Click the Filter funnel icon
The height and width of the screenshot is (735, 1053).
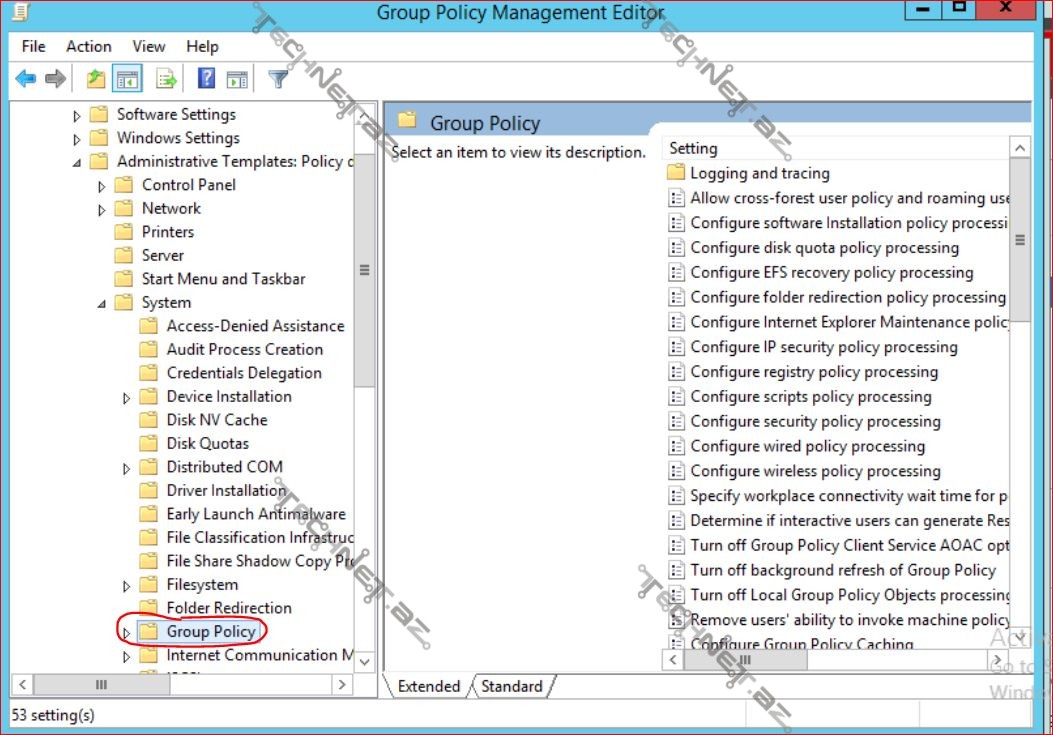point(279,79)
